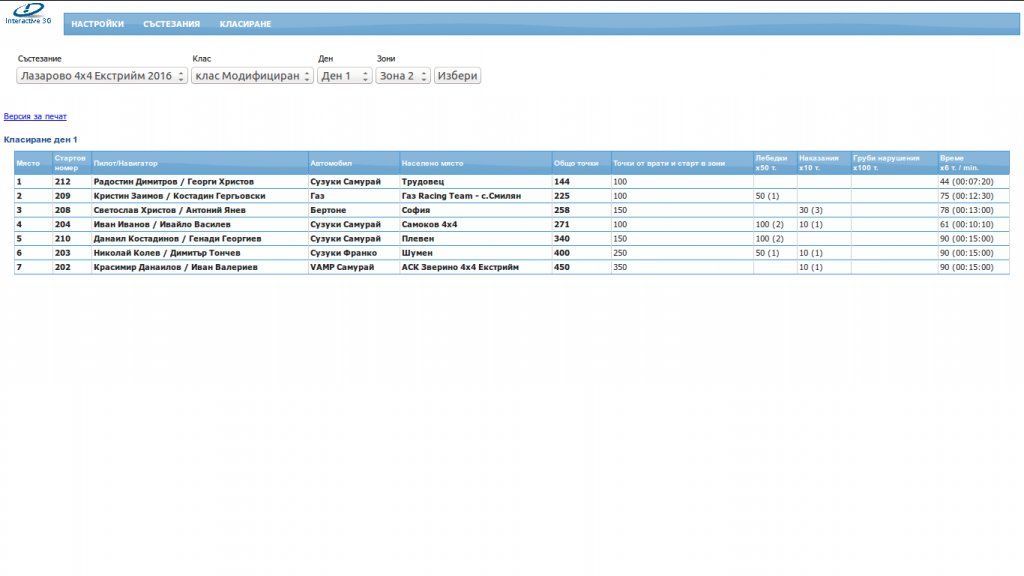Open the НАСТРОЙКИ menu
1024x576 pixels.
pyautogui.click(x=97, y=24)
